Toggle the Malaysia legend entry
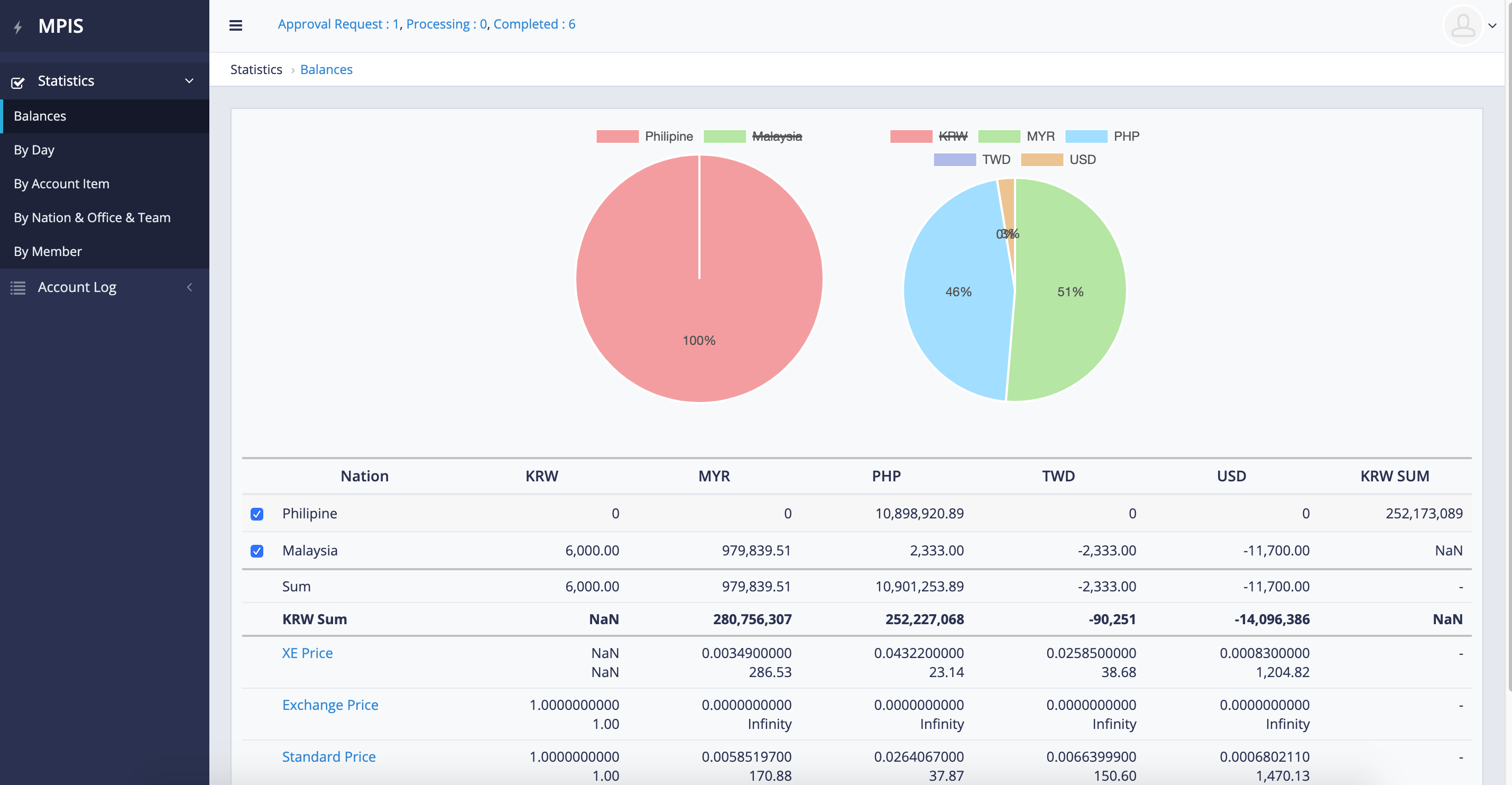Screen dimensions: 1512x785 [x=777, y=136]
